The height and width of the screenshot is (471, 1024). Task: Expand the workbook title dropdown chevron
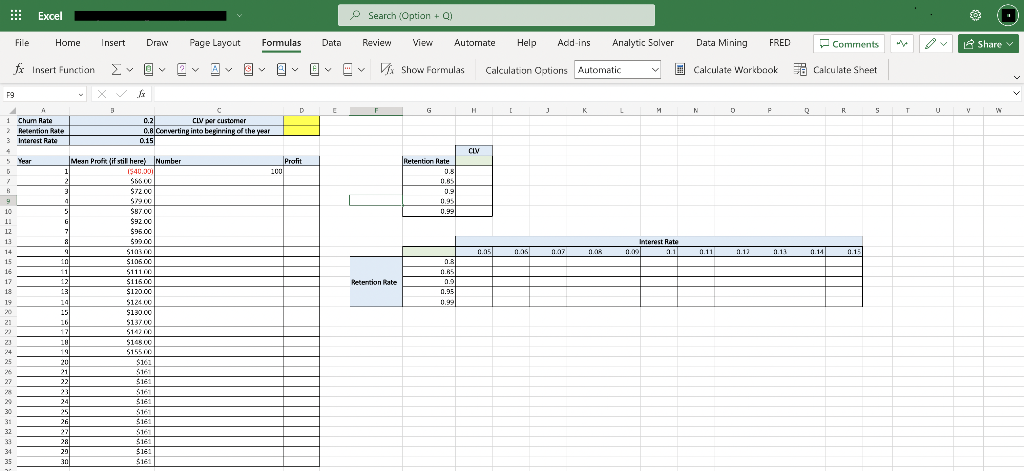[239, 15]
